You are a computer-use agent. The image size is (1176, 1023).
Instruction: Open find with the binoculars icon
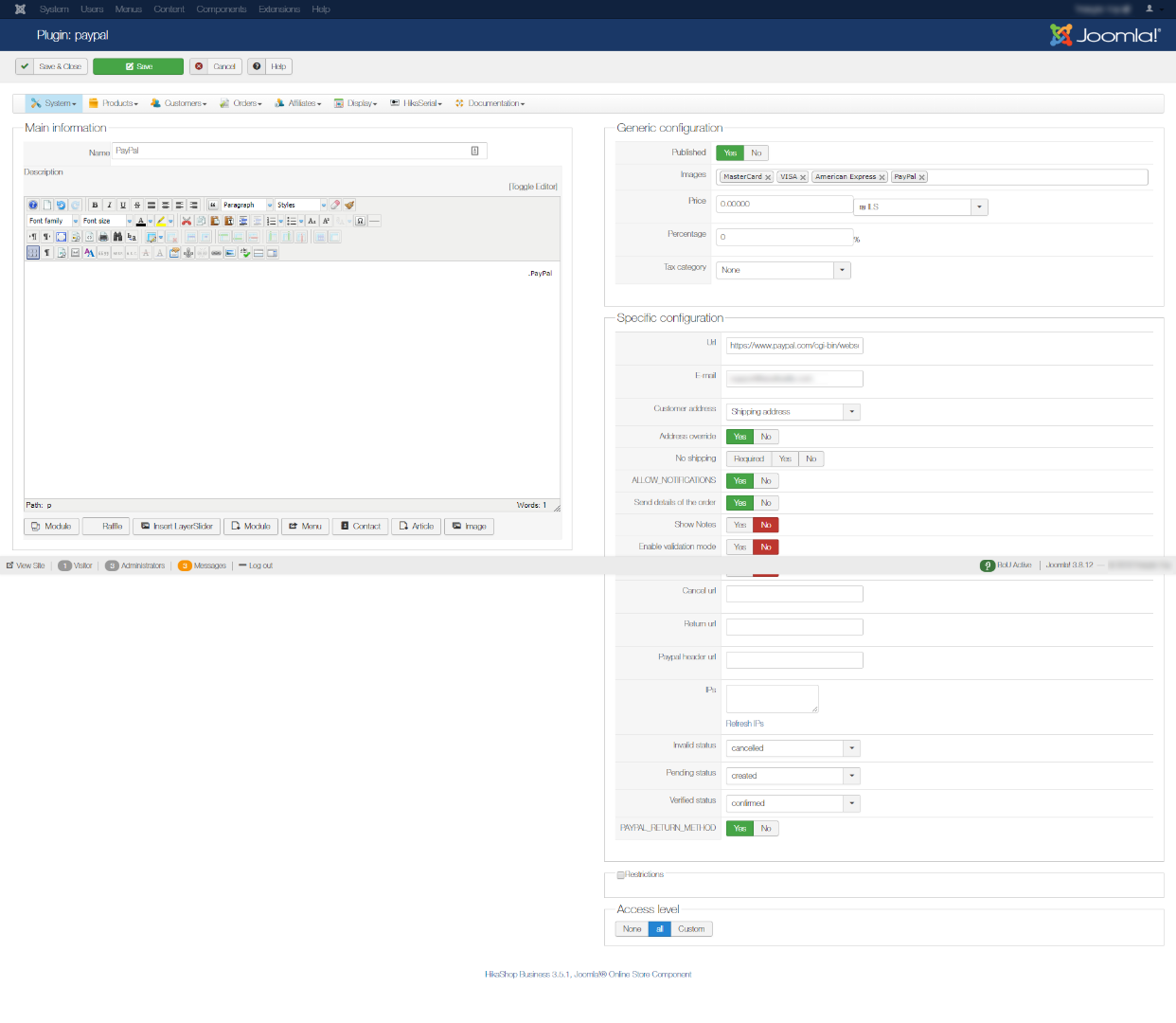click(117, 237)
